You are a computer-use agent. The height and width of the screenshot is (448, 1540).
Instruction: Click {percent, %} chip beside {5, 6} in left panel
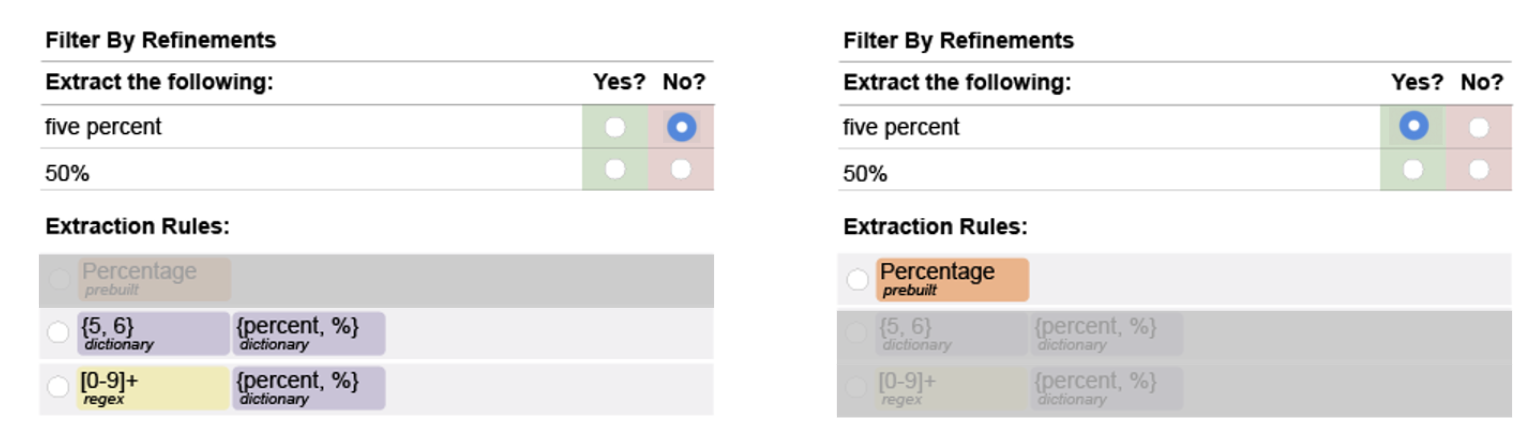pyautogui.click(x=308, y=333)
